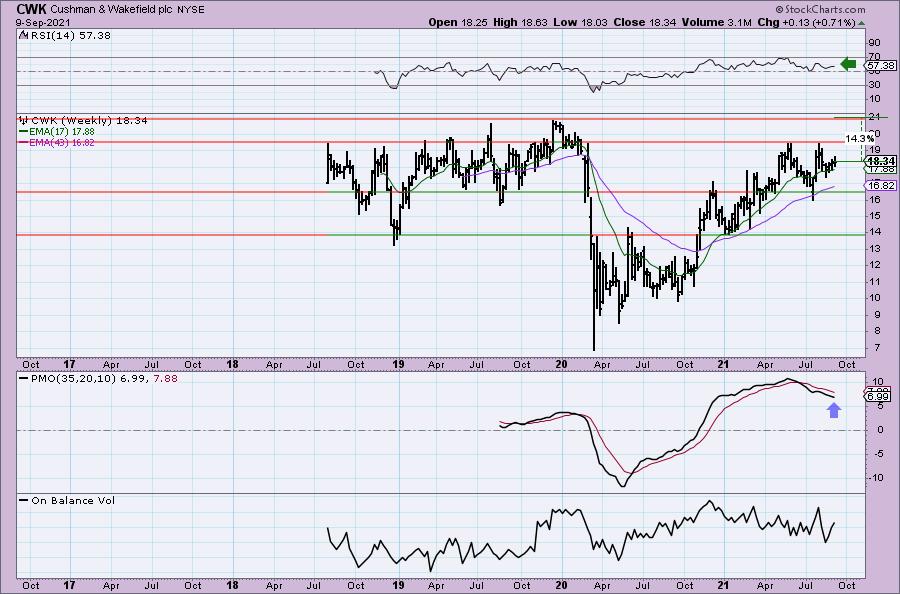Click the Low 18.03 value
Viewport: 900px width, 594px height.
coord(580,23)
